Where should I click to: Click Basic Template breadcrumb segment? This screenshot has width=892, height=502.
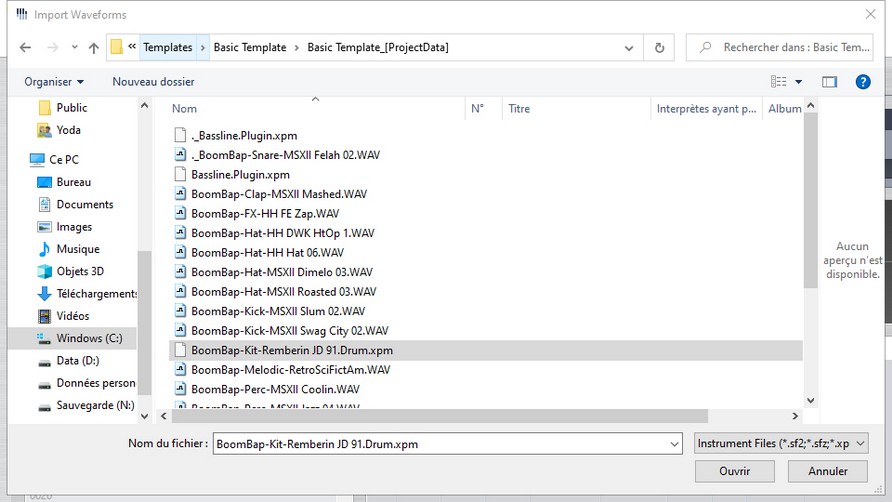point(250,47)
